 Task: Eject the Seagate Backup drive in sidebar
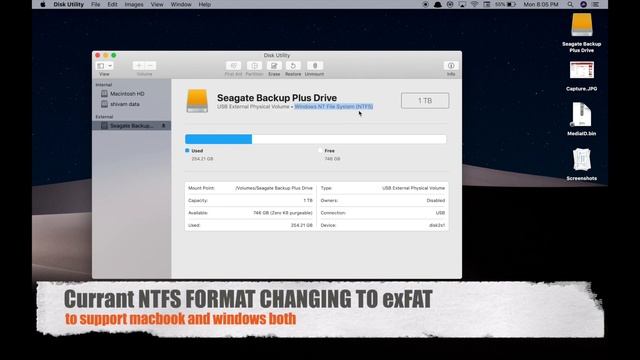click(x=164, y=126)
